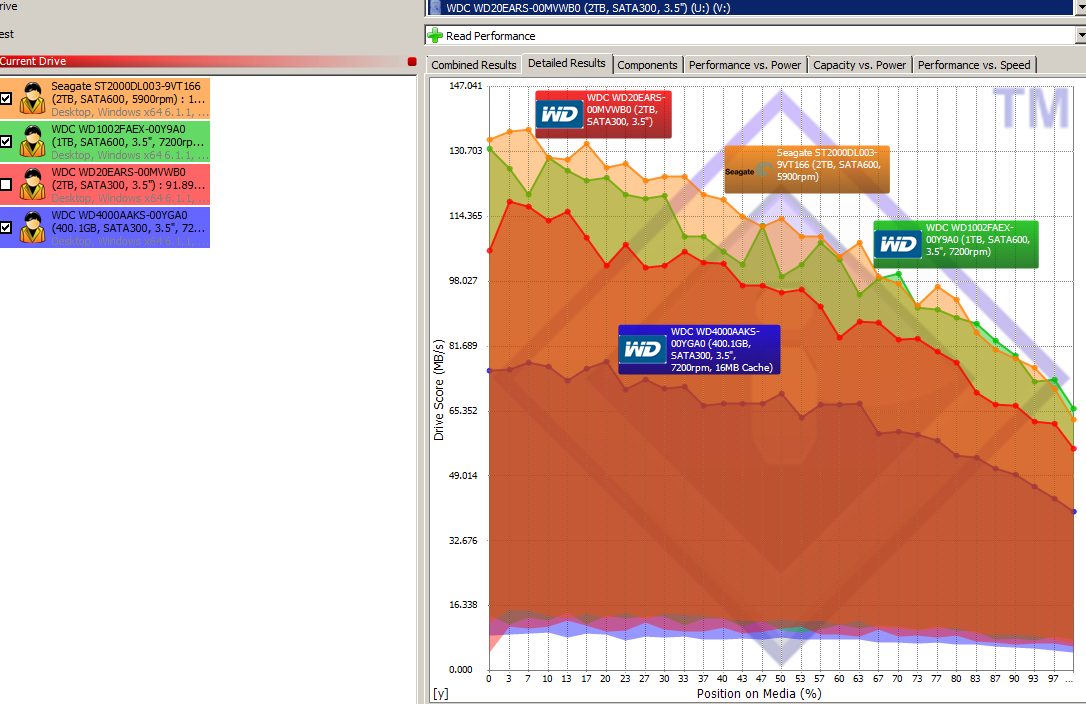
Task: Click the Position on Media (%) axis title
Action: (x=759, y=694)
